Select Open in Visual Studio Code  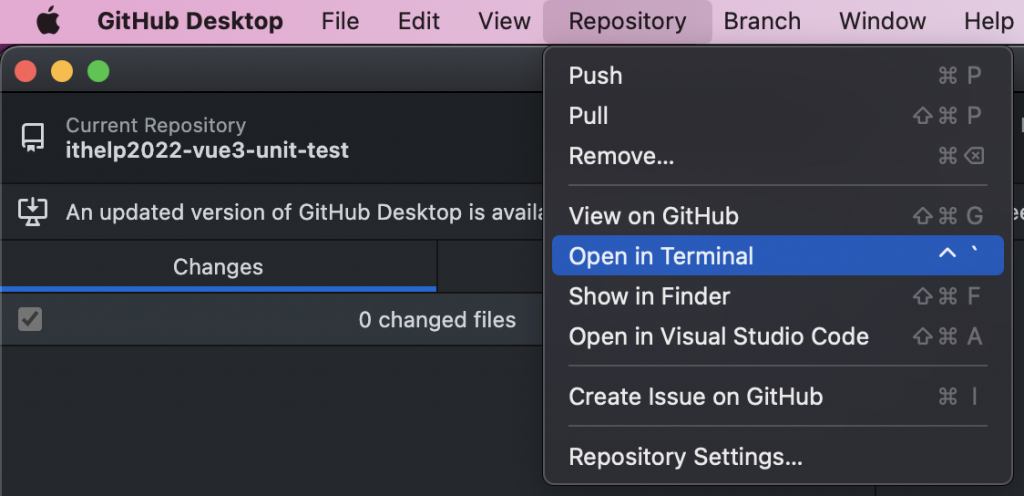(718, 337)
